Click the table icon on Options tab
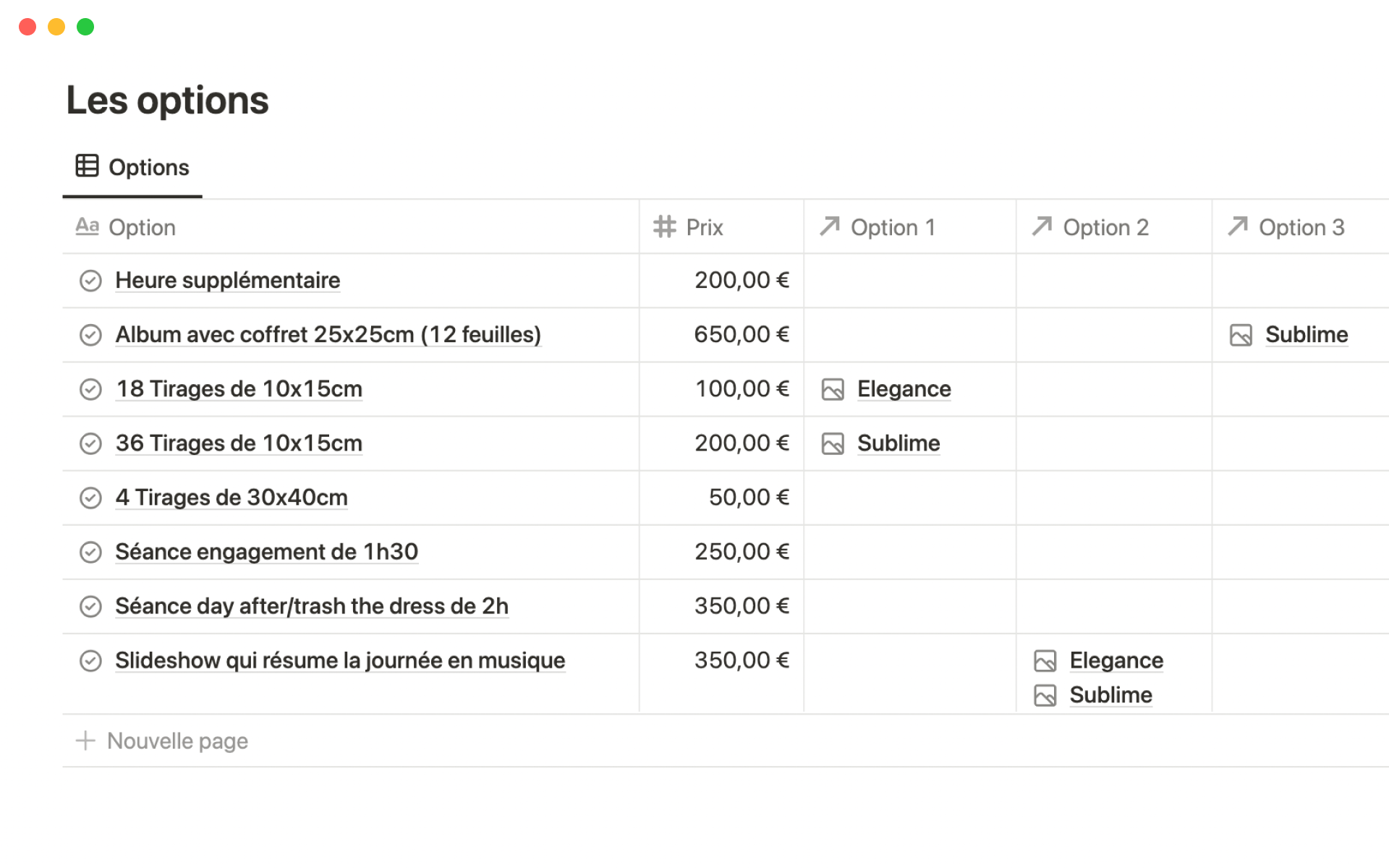Screen dimensions: 1389x868 pyautogui.click(x=87, y=166)
